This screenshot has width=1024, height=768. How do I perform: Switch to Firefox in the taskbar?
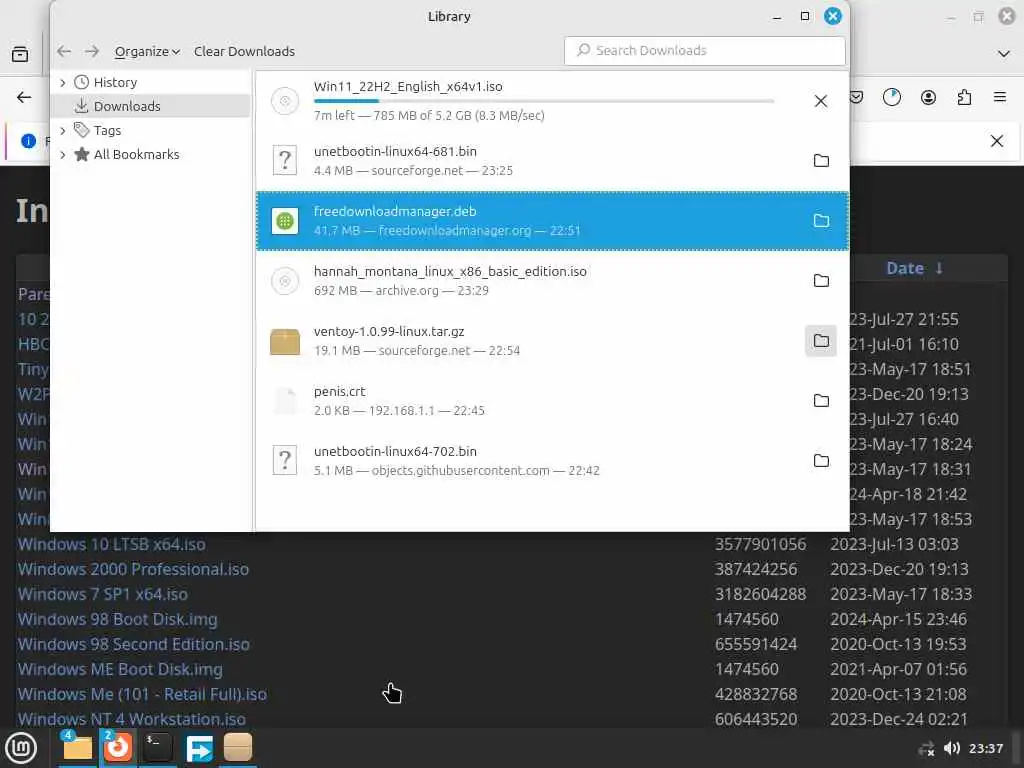coord(118,748)
